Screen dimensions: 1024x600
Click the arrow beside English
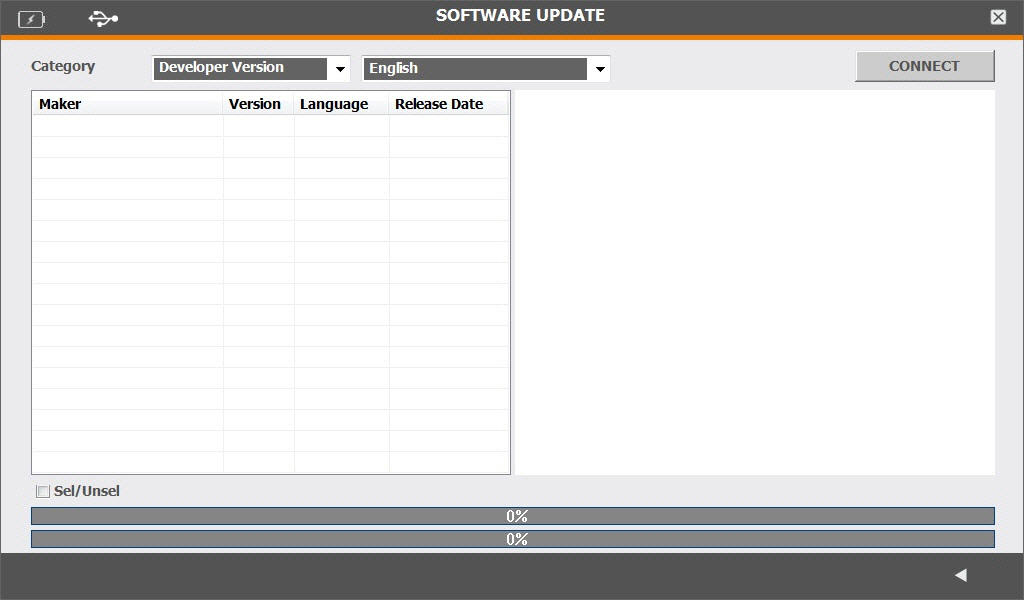(x=600, y=69)
